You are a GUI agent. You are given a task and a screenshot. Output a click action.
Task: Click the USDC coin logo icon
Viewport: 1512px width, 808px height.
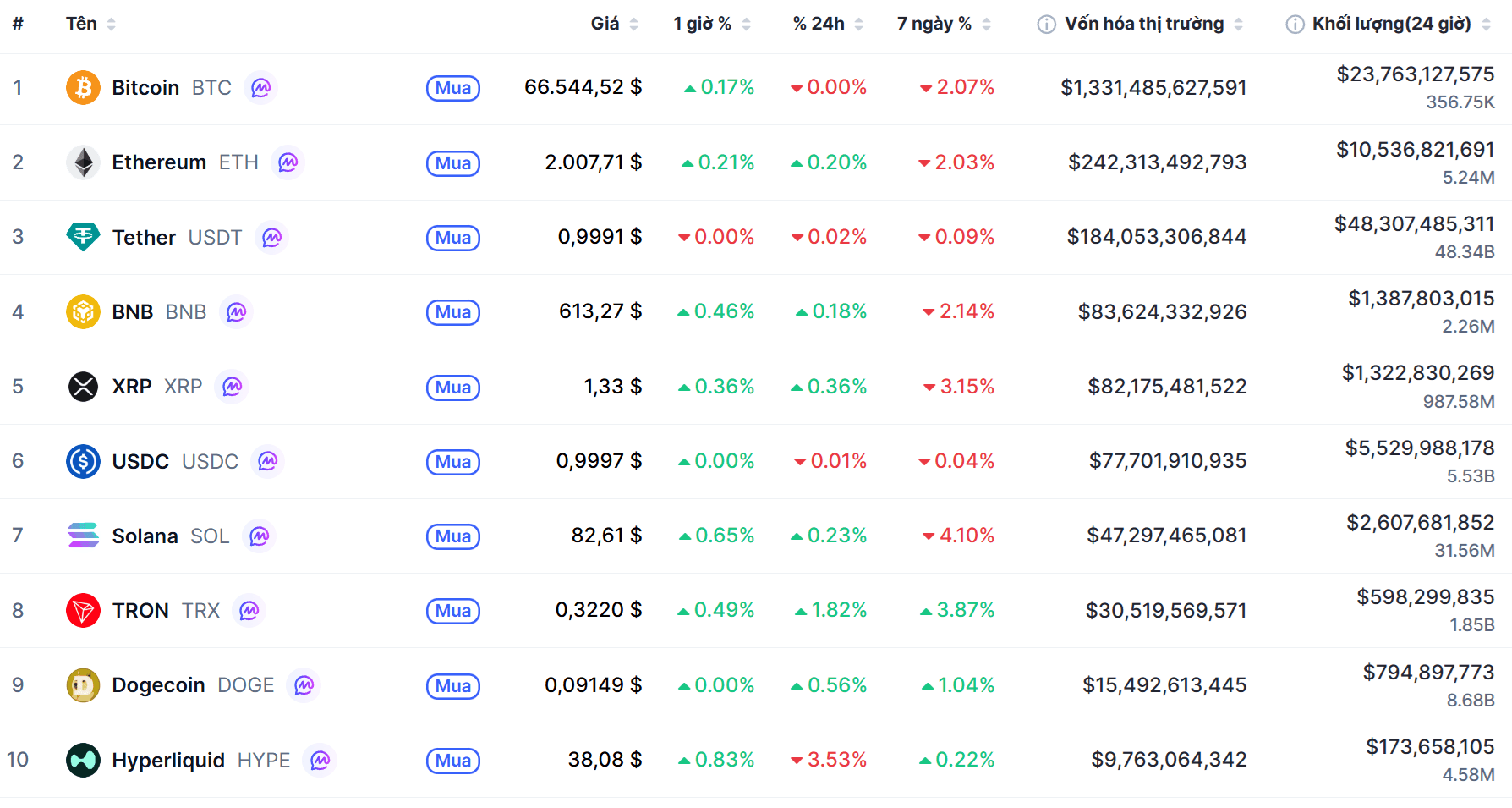coord(83,461)
